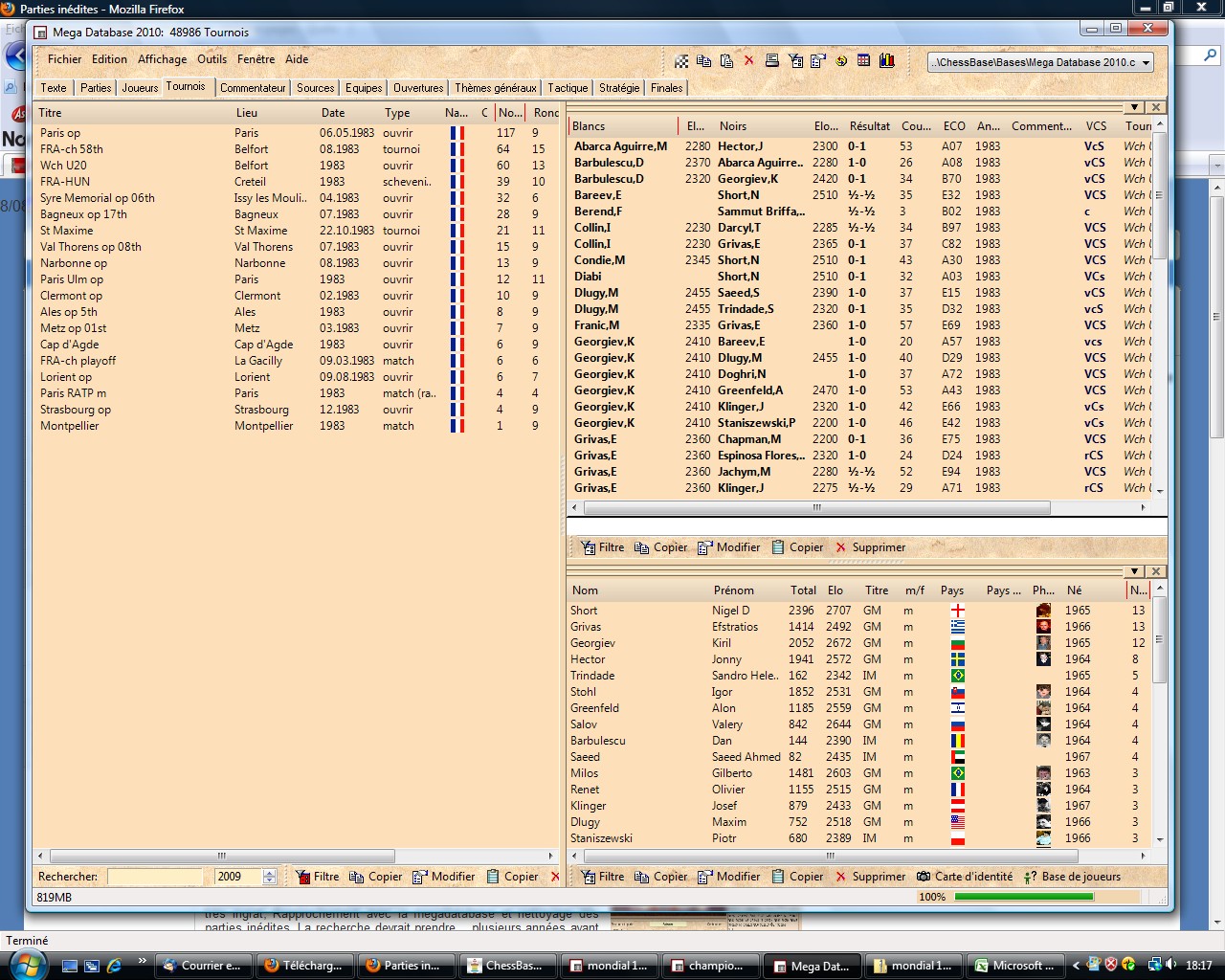1225x980 pixels.
Task: Close the players list panel
Action: coord(1156,571)
